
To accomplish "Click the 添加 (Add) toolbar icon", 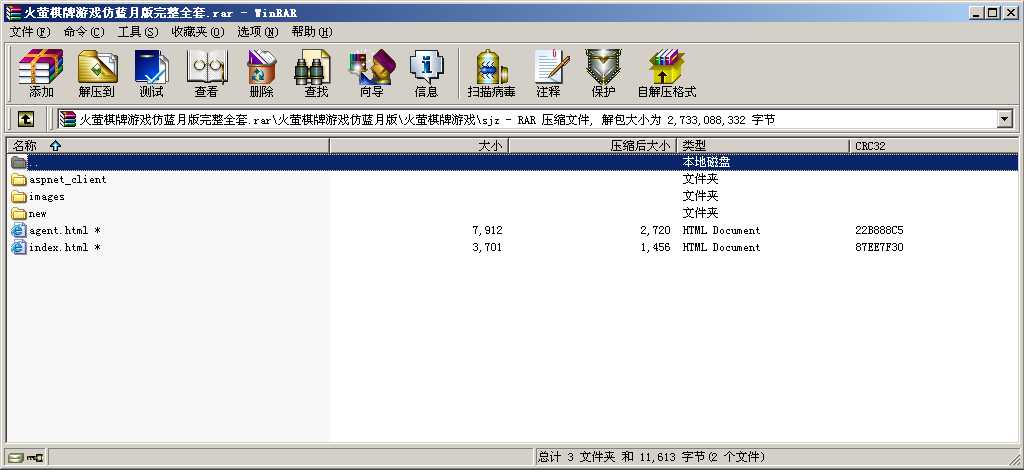I will pos(41,72).
